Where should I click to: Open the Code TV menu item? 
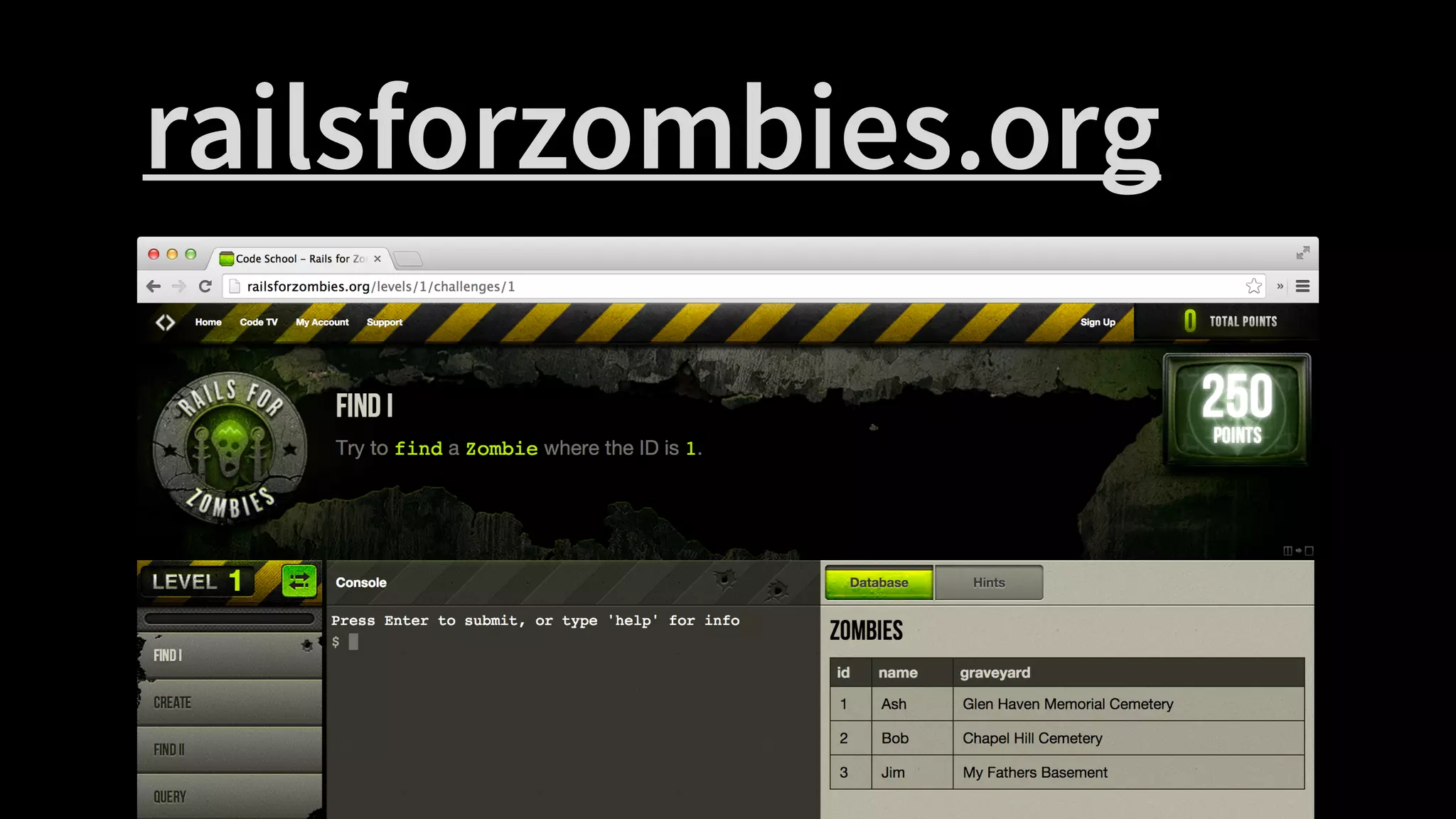(258, 323)
